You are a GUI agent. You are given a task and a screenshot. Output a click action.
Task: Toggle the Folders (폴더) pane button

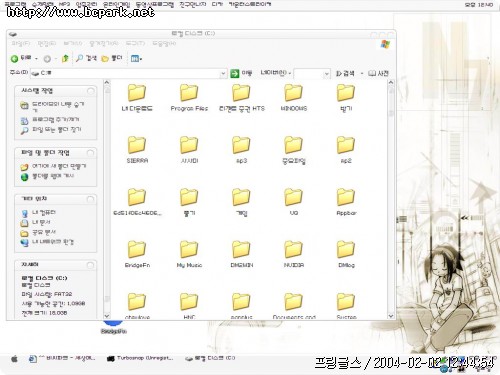[x=112, y=58]
